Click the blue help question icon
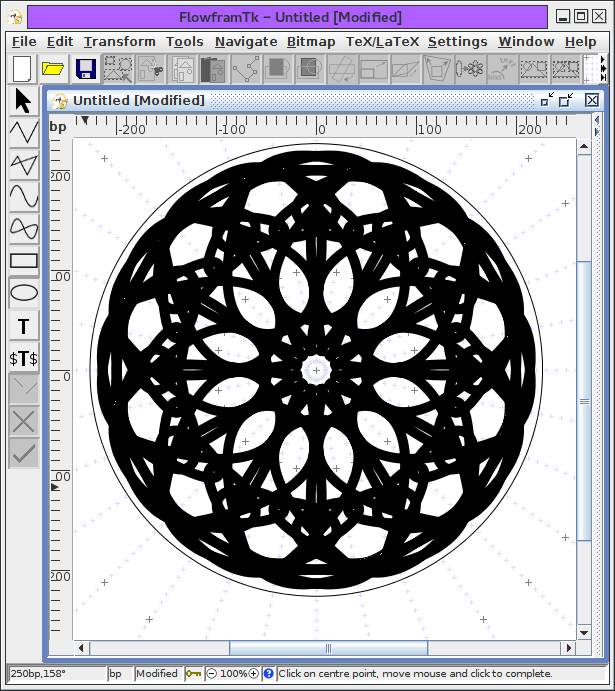Screen dimensions: 615x691 pyautogui.click(x=268, y=673)
